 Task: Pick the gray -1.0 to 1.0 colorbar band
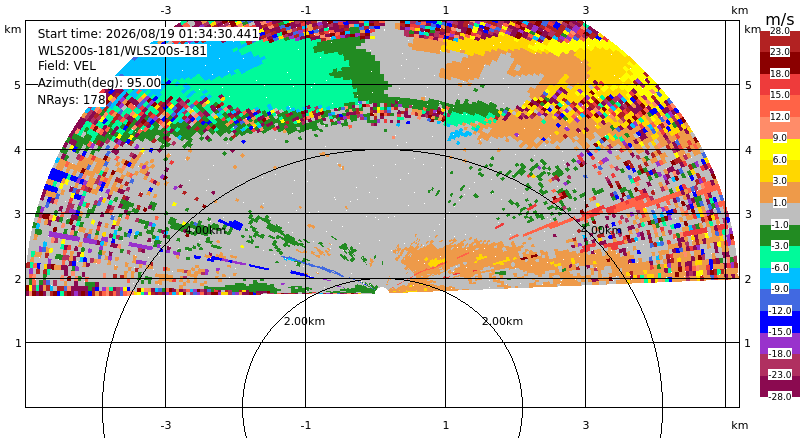pos(780,214)
